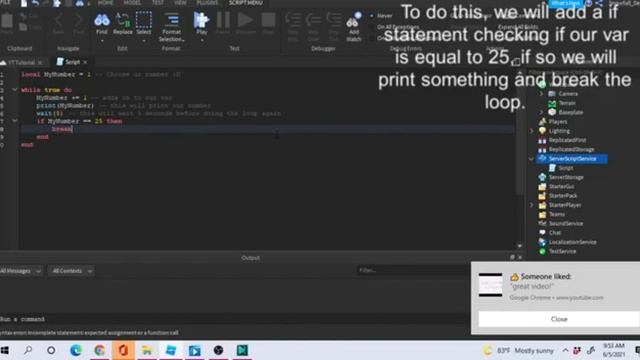Screen dimensions: 640x360
Task: Open the Someone liked notification thumbnail
Action: click(x=490, y=284)
